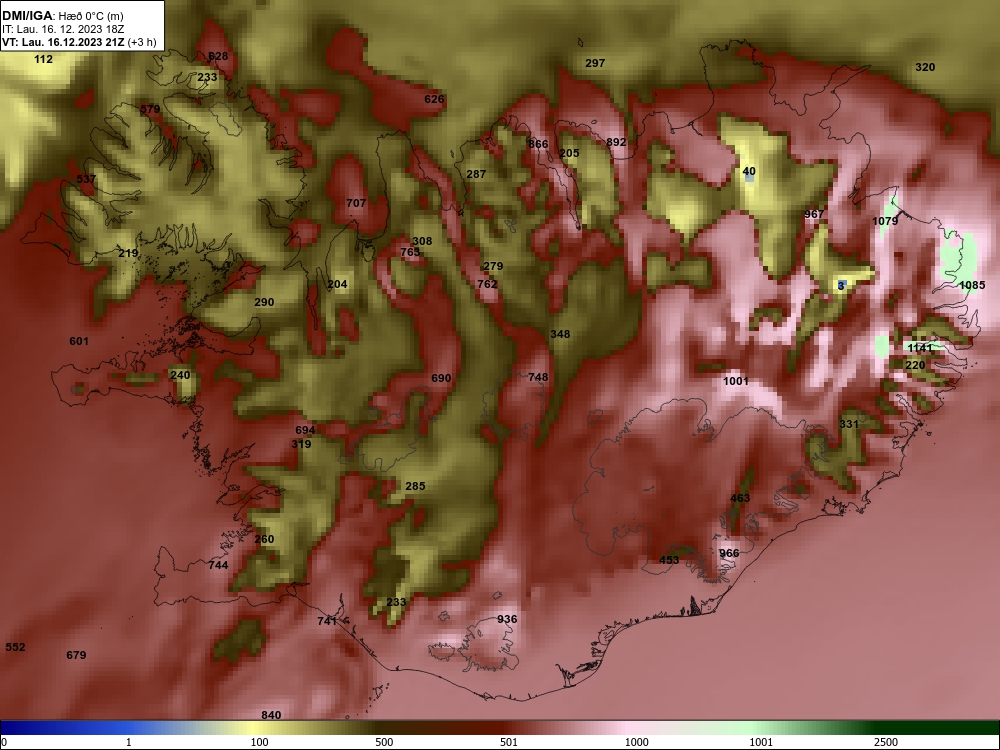Click the 'DMI/IGA: Hæð 0°C (m)' title text
This screenshot has height=750, width=1000.
(62, 16)
